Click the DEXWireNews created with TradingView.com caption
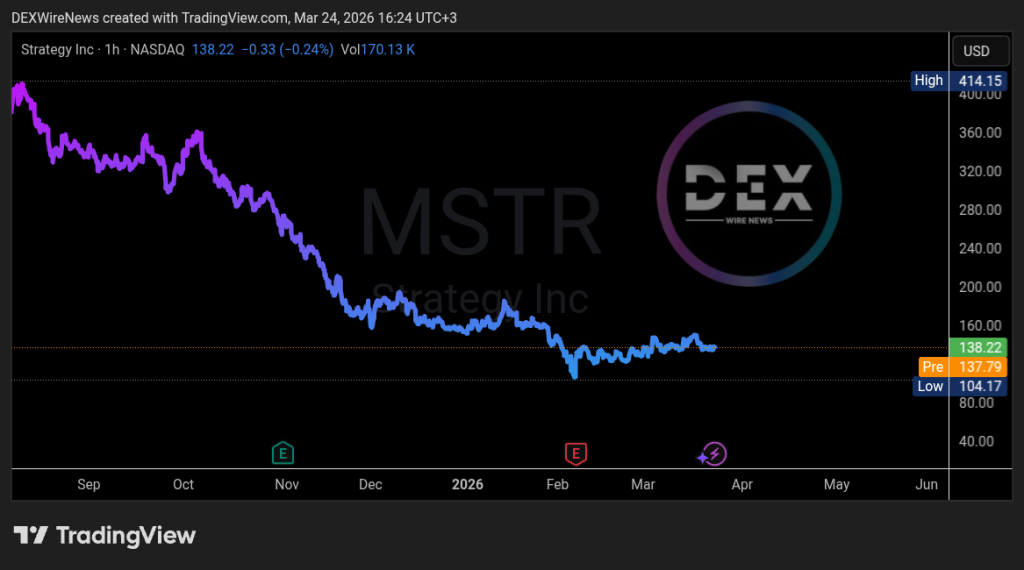 [234, 18]
